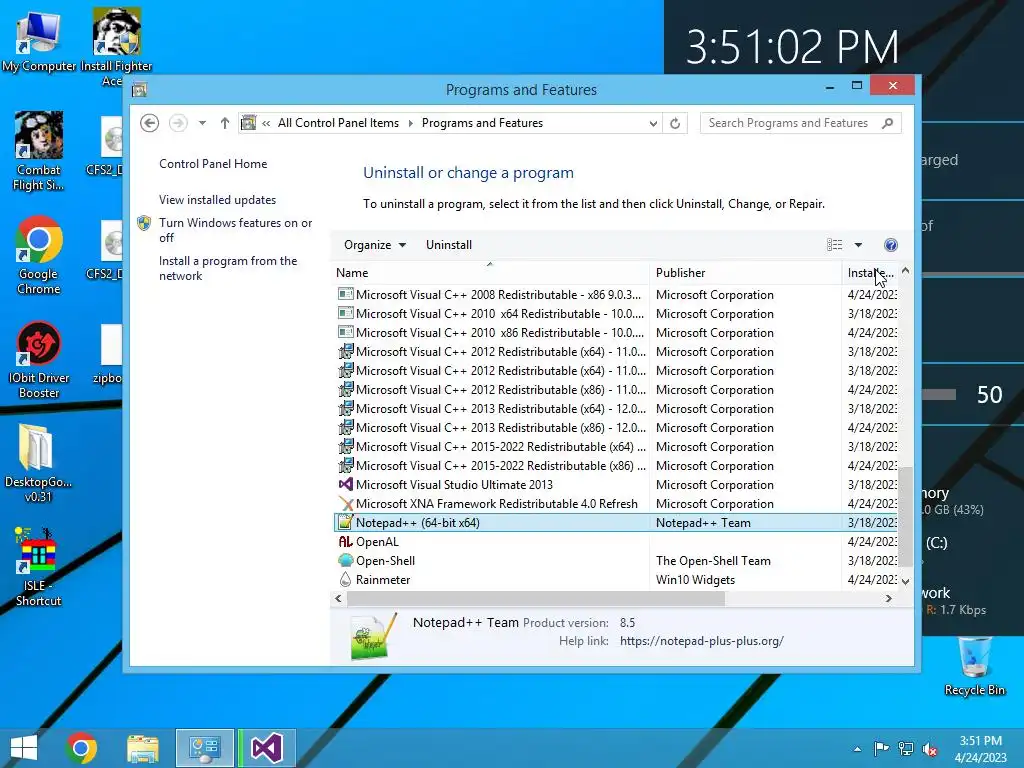1024x768 pixels.
Task: Click All Control Panel Items breadcrumb
Action: tap(338, 123)
